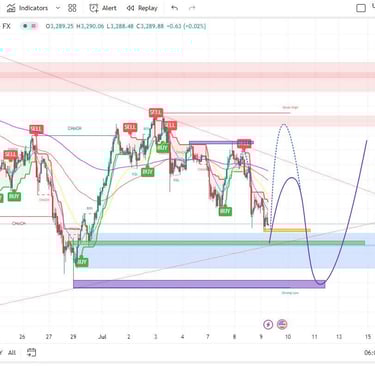Viewport: 375px width, 366px height.
Task: Create a new Alert
Action: pyautogui.click(x=103, y=8)
